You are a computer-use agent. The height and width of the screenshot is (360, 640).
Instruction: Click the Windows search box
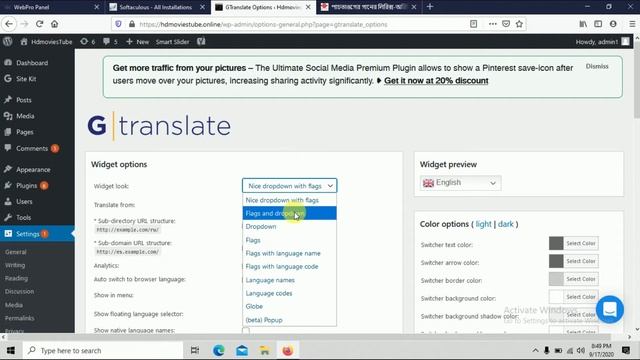coord(103,350)
